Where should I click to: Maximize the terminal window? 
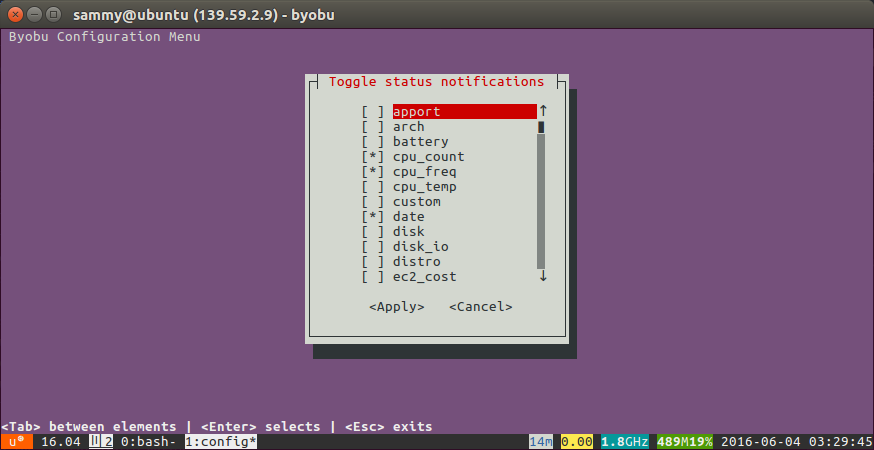pyautogui.click(x=53, y=14)
